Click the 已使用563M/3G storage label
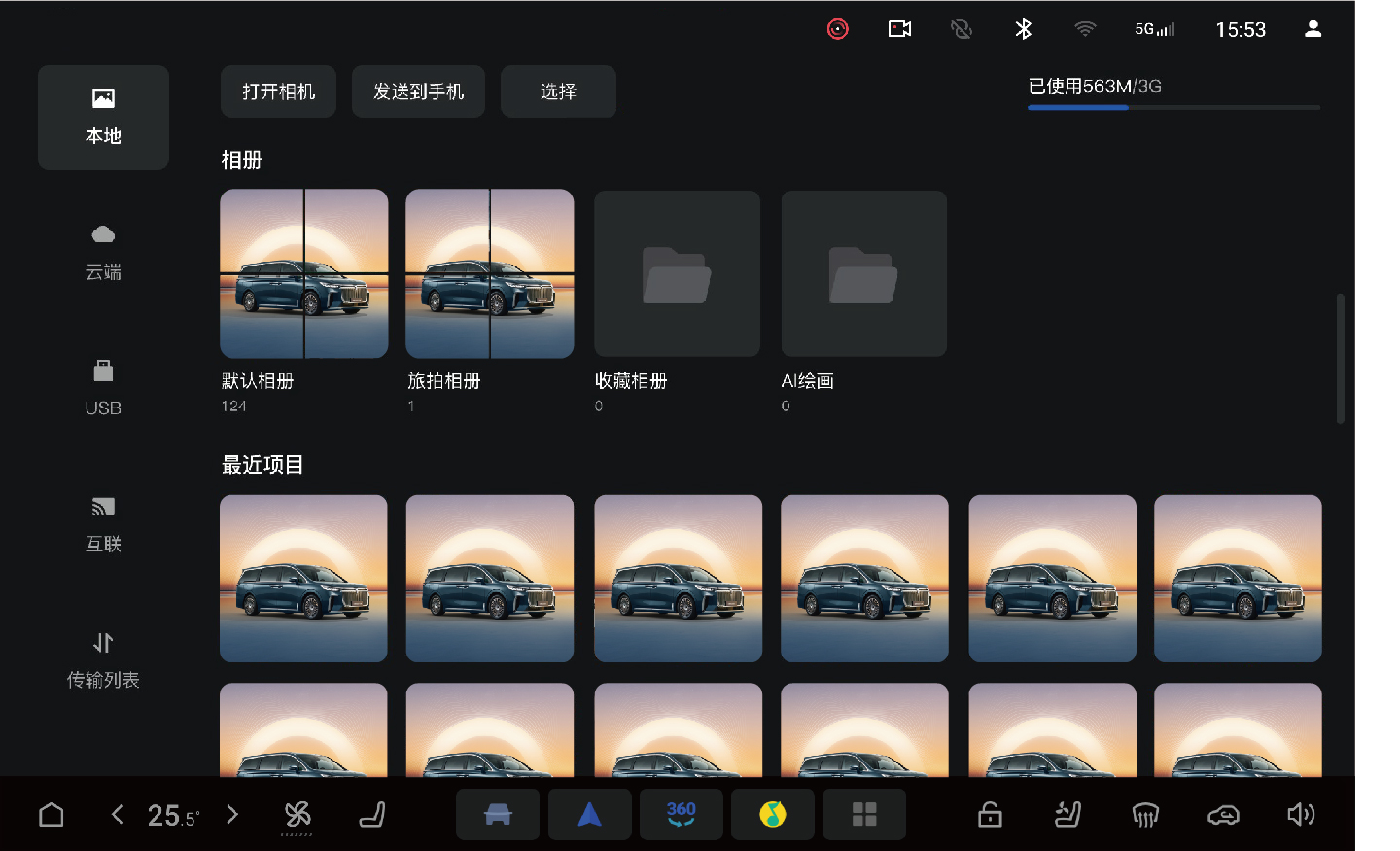The height and width of the screenshot is (851, 1400). (x=1095, y=87)
